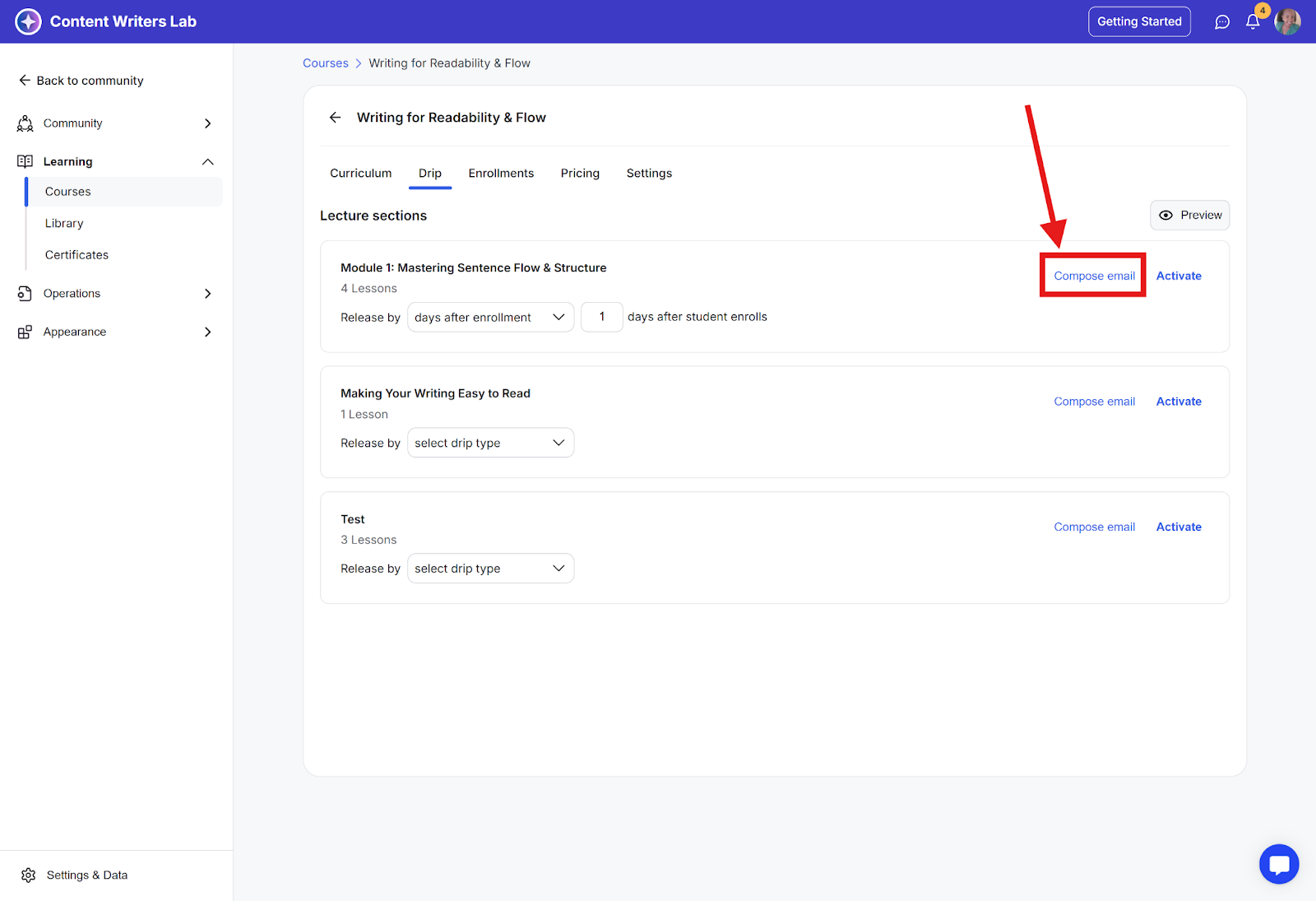
Task: Click the 'Content Writers Lab' header title
Action: (123, 22)
